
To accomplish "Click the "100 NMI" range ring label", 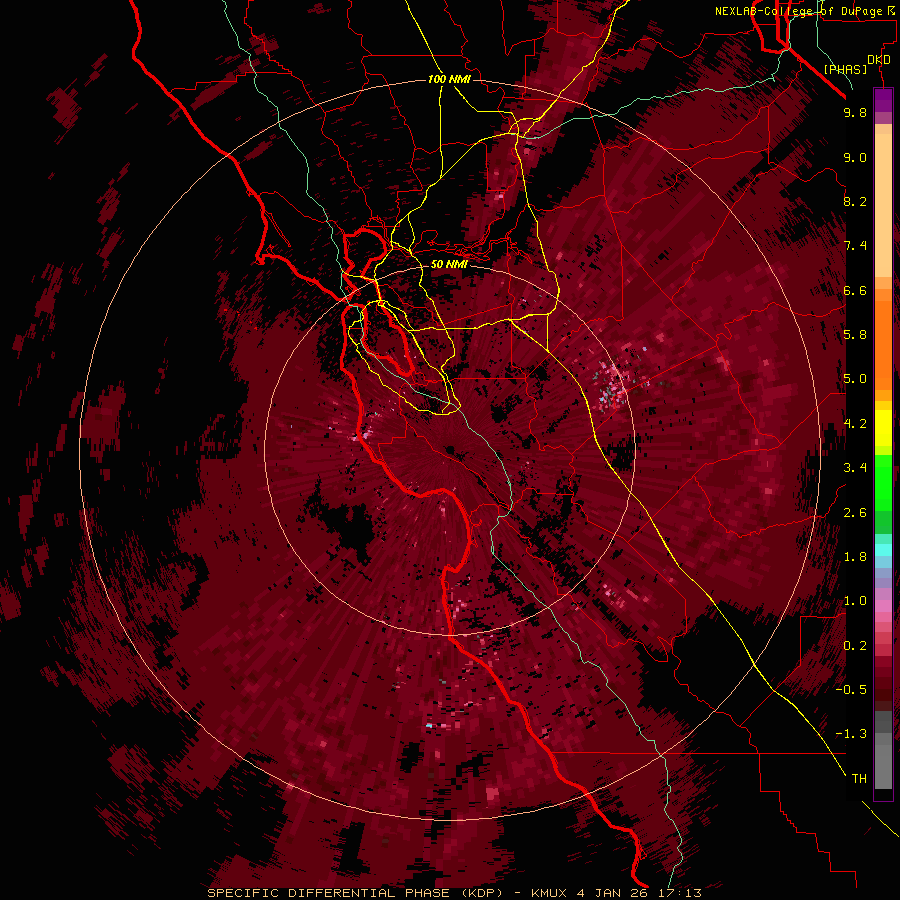I will pyautogui.click(x=449, y=79).
